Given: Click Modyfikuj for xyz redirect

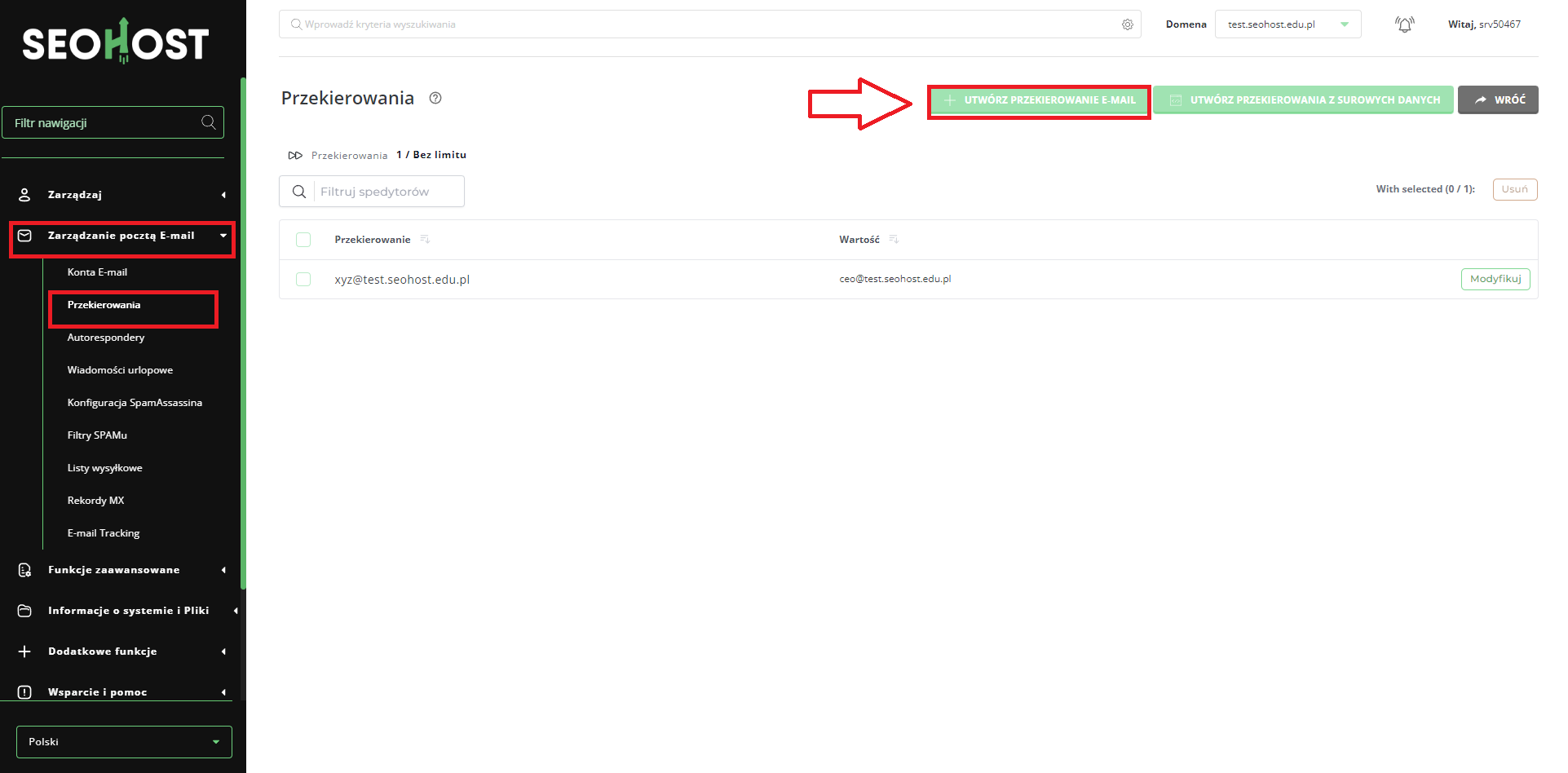Looking at the screenshot, I should pos(1495,279).
